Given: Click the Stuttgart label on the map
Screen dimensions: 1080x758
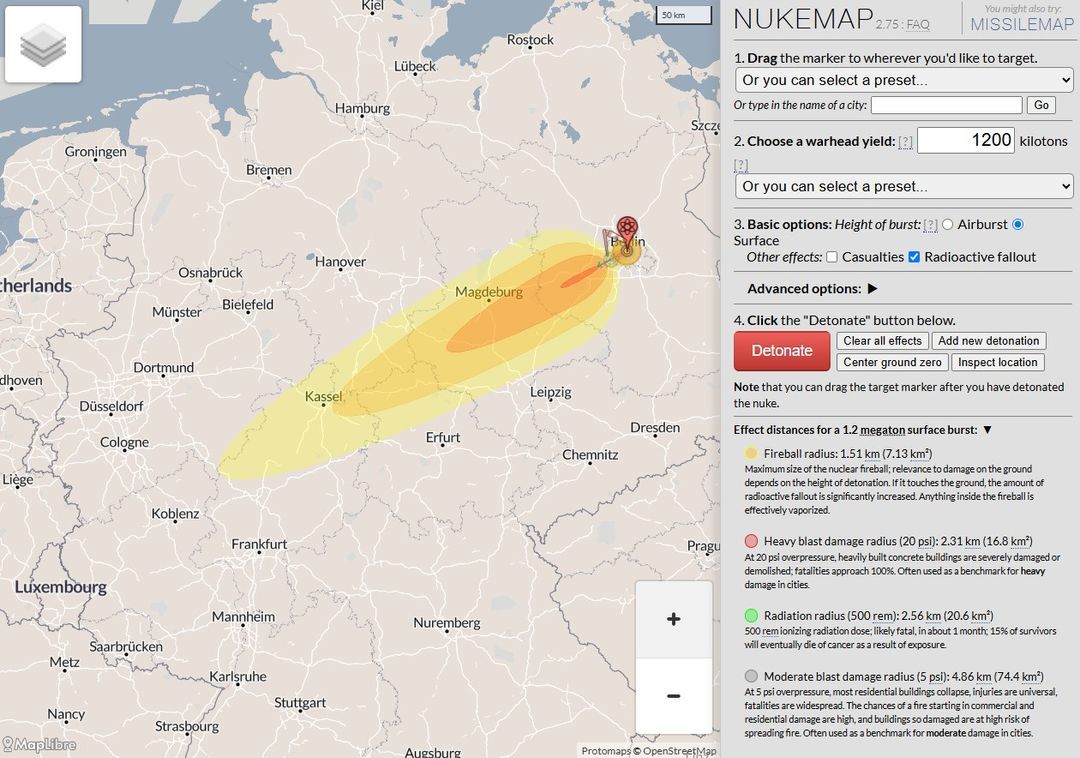Looking at the screenshot, I should tap(300, 703).
